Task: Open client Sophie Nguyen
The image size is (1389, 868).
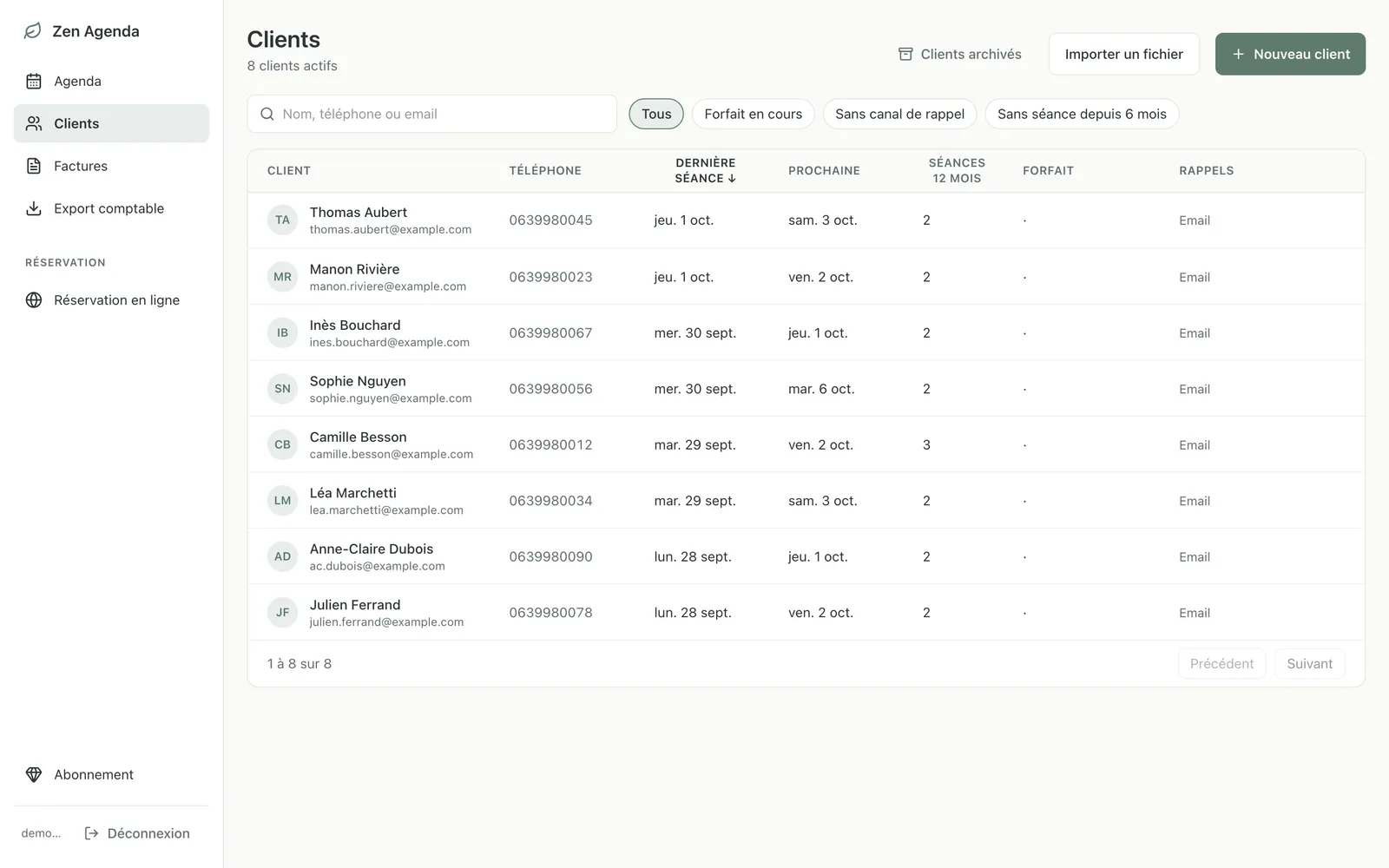Action: coord(806,389)
